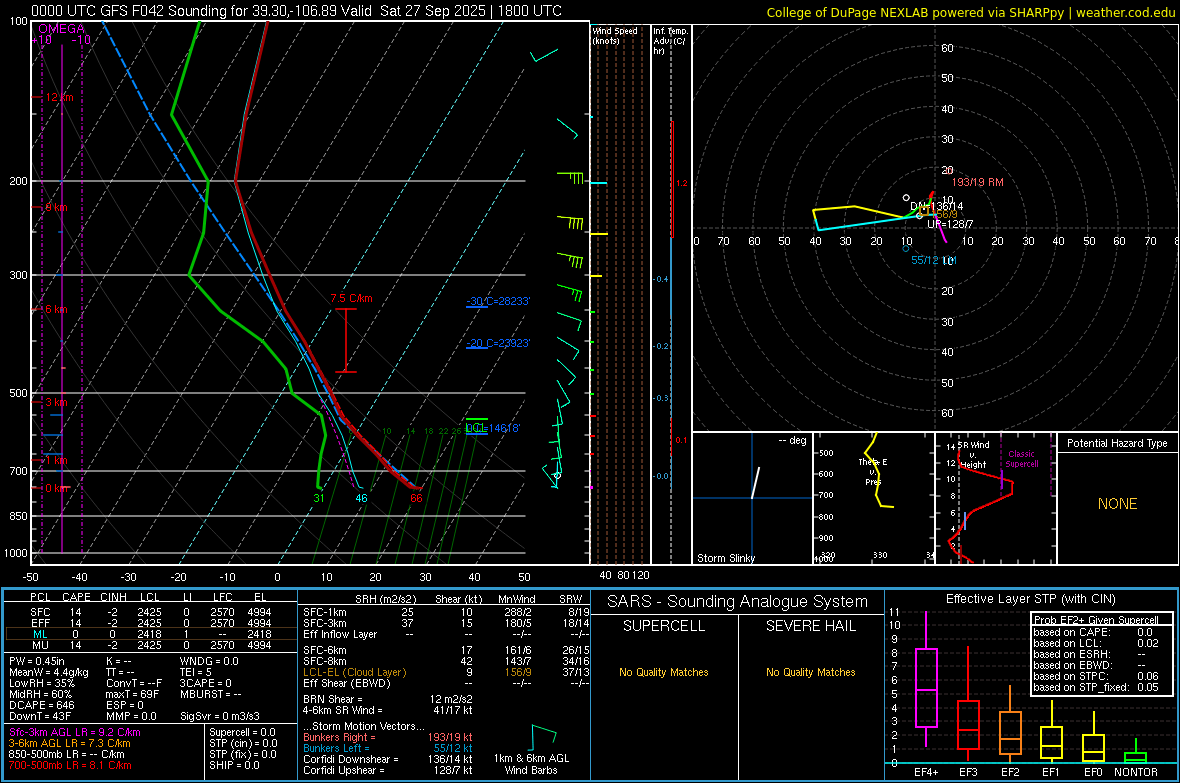
Task: Click the based on STPC: probability row
Action: click(x=1096, y=676)
